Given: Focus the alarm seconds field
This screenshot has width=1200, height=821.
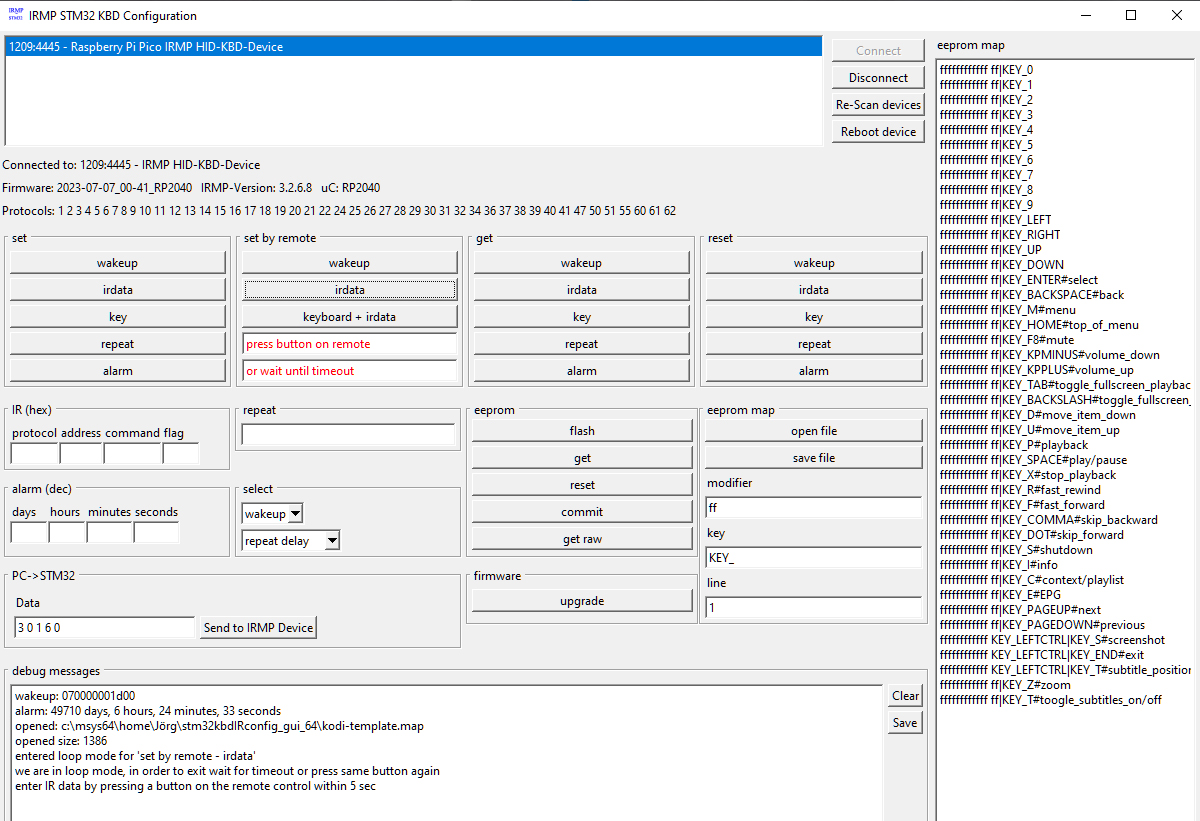Looking at the screenshot, I should (x=156, y=532).
